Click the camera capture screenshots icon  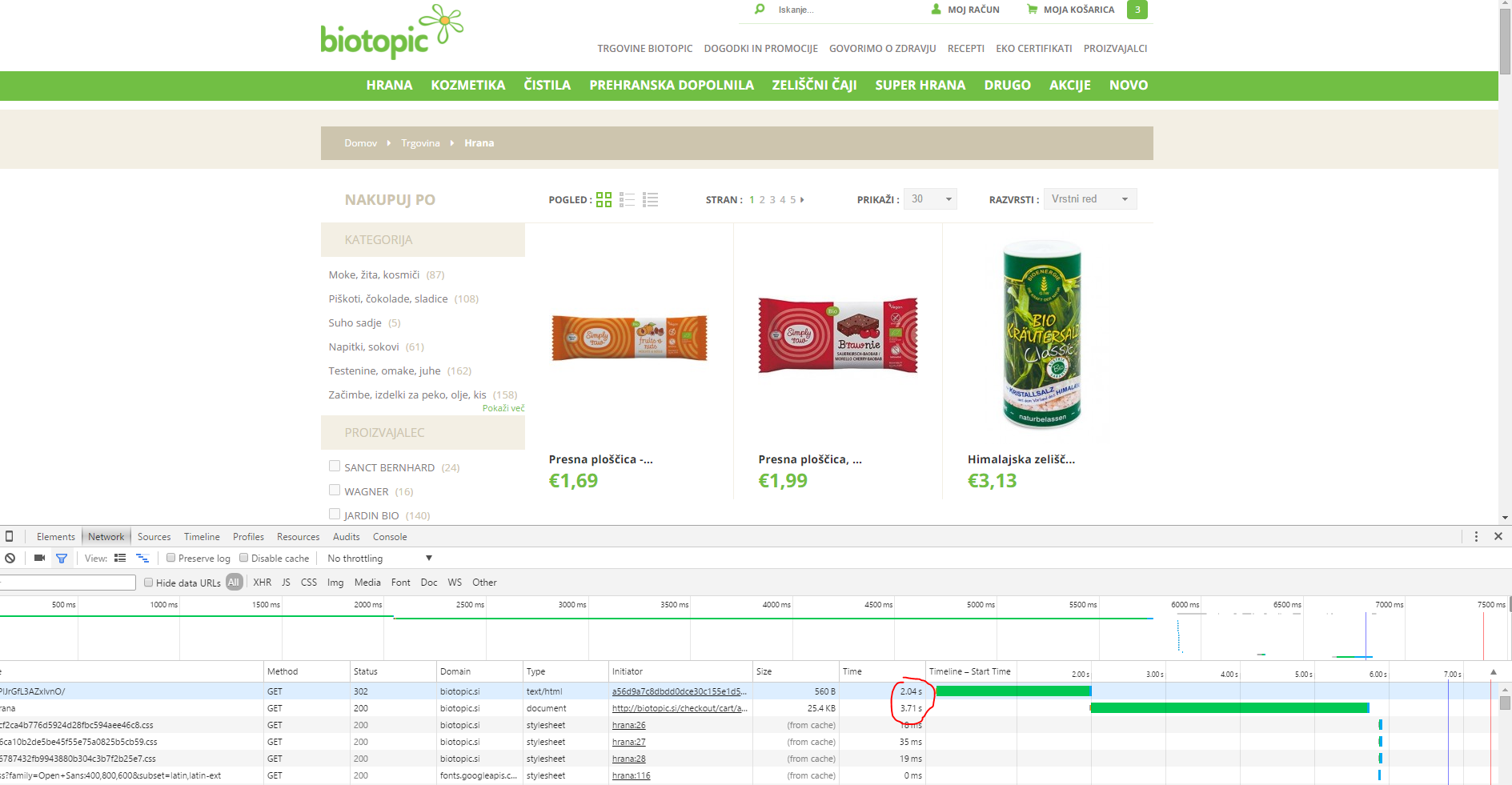coord(39,559)
